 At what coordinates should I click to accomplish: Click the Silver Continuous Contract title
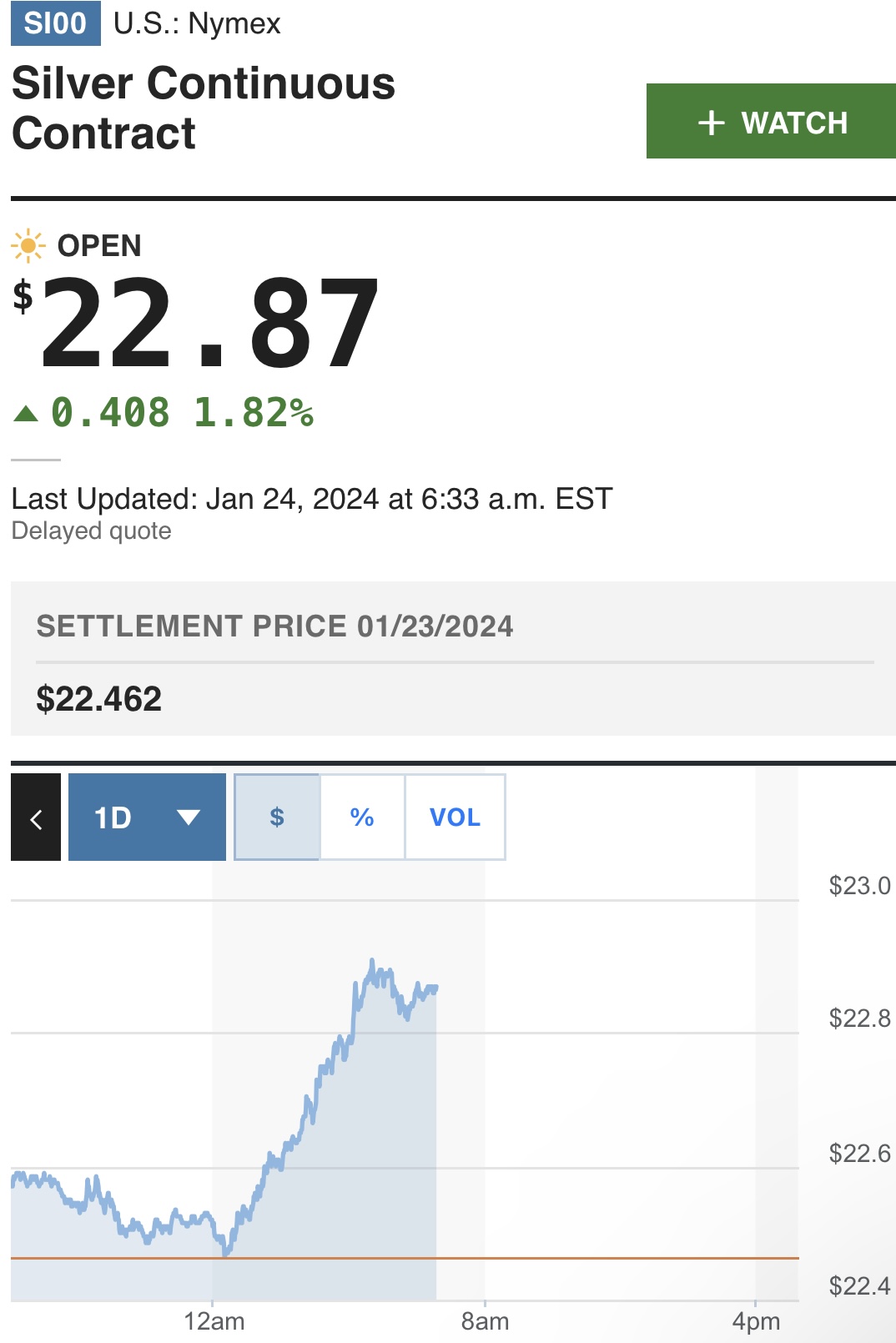204,108
